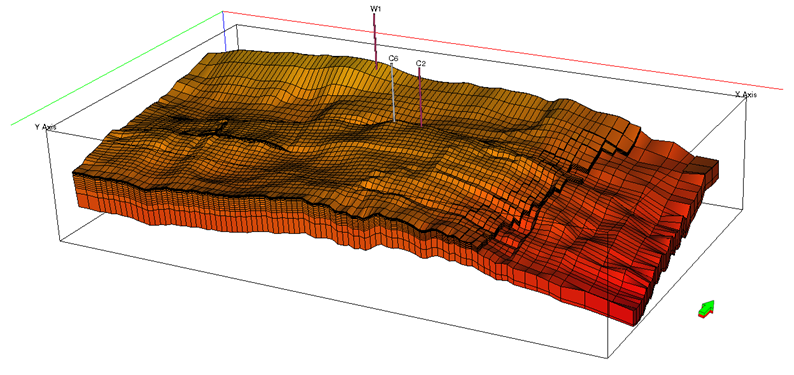Pick the purple W1 well trajectory line
Viewport: 794px width, 375px height.
375,40
